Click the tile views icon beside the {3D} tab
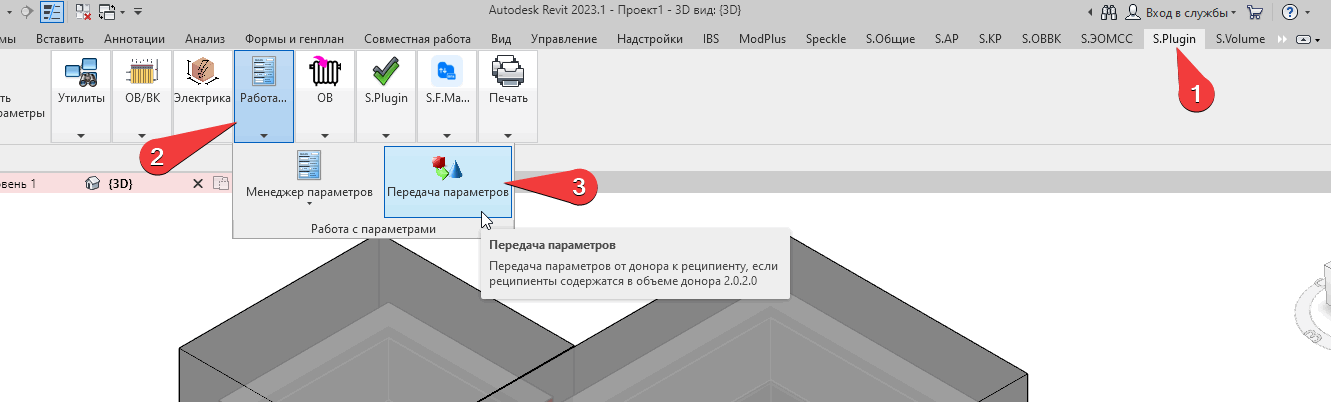The height and width of the screenshot is (402, 1331). point(223,184)
